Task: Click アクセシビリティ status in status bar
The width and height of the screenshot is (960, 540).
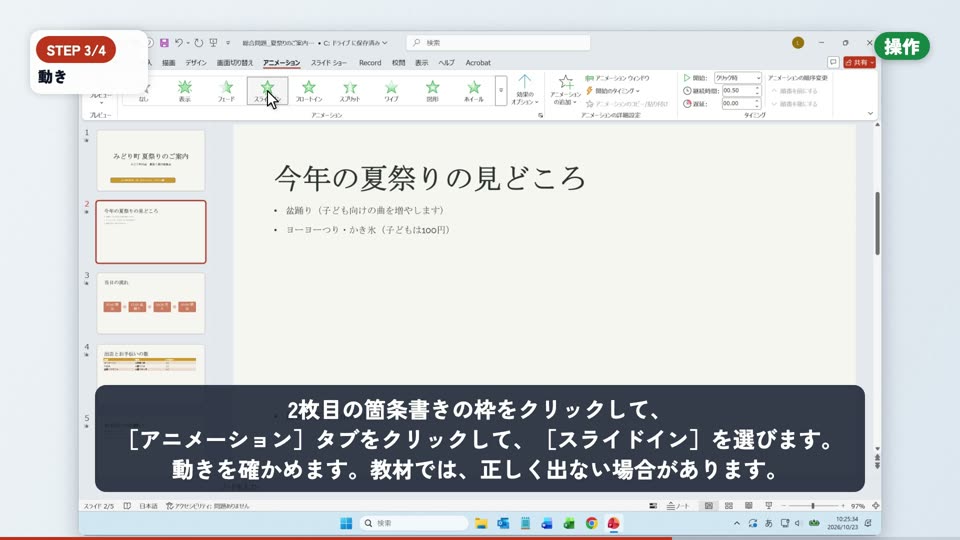Action: pos(208,506)
